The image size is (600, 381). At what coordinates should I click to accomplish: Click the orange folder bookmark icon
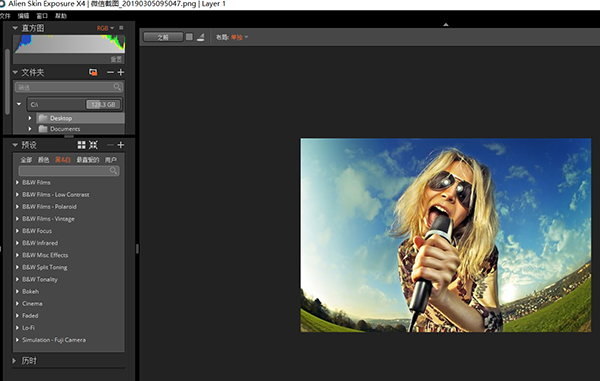point(93,72)
